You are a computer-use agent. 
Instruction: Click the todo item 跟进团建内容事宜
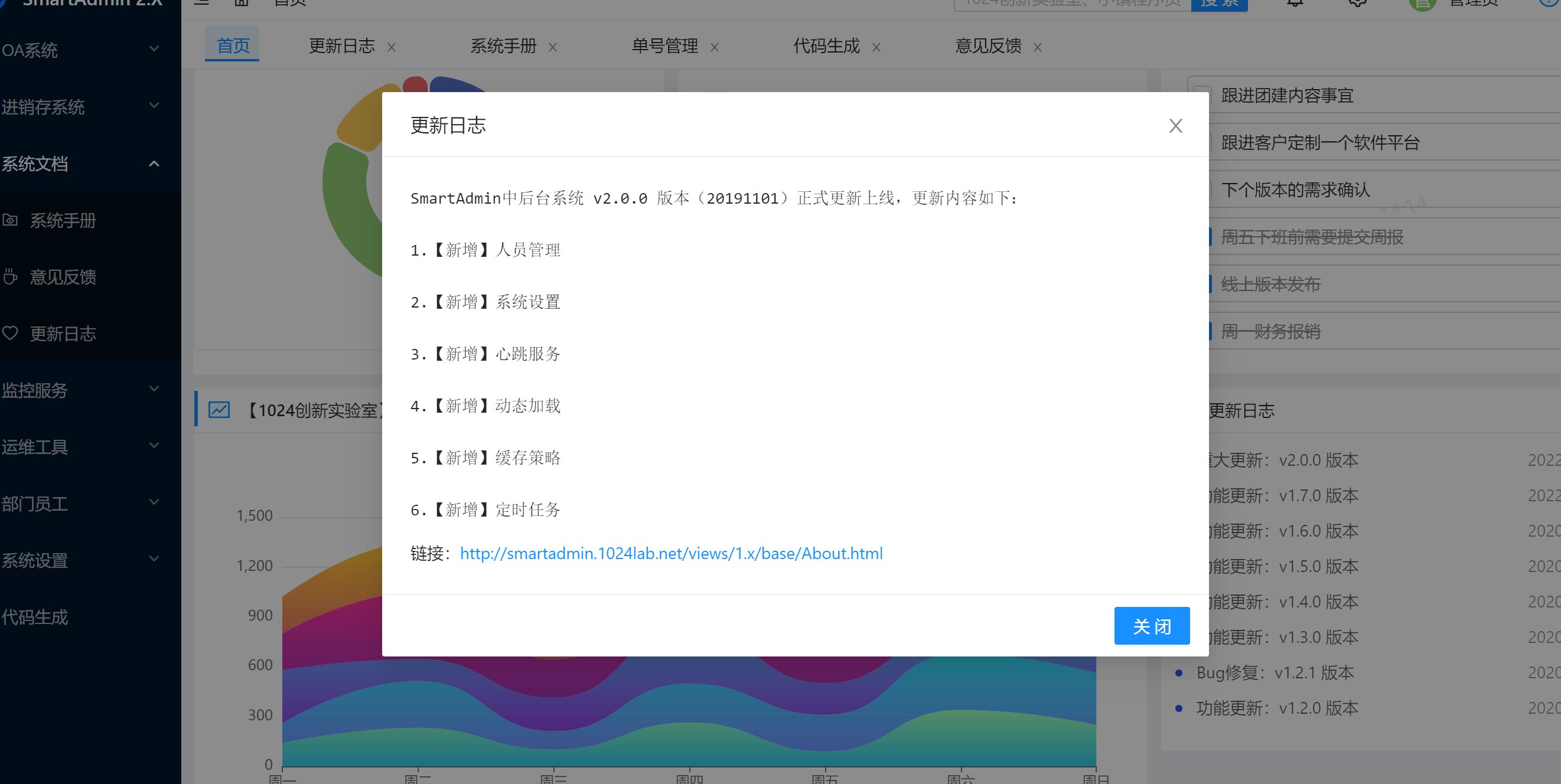(x=1287, y=95)
